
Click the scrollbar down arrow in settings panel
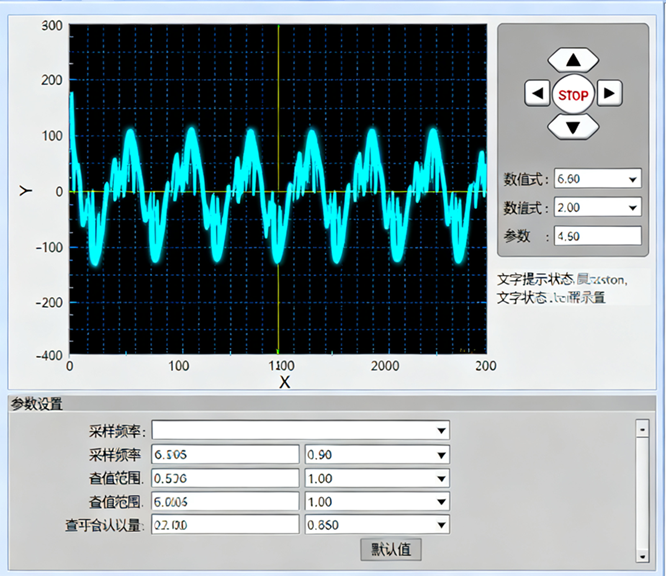tap(642, 556)
